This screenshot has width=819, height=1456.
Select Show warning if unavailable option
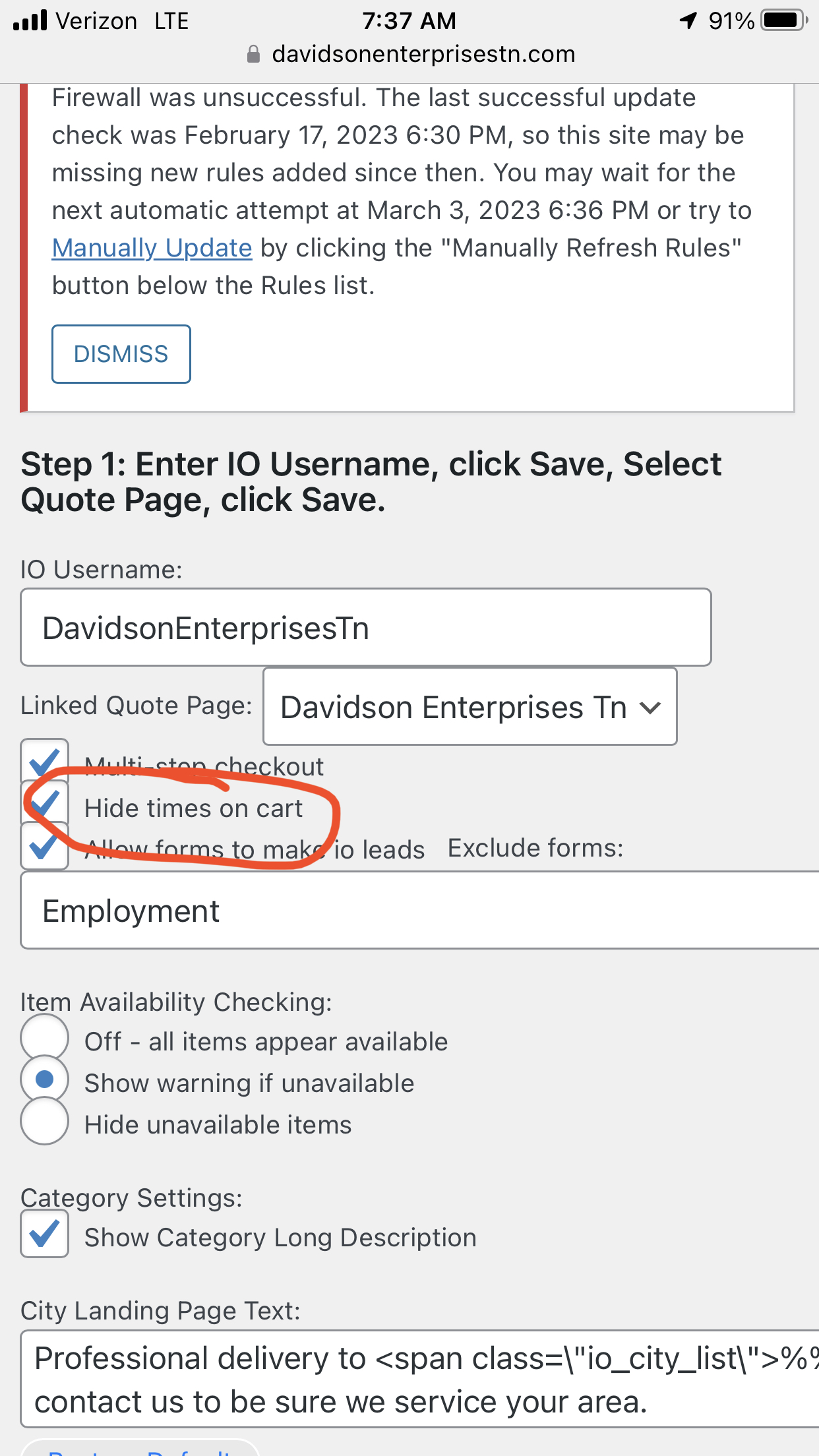[44, 1079]
